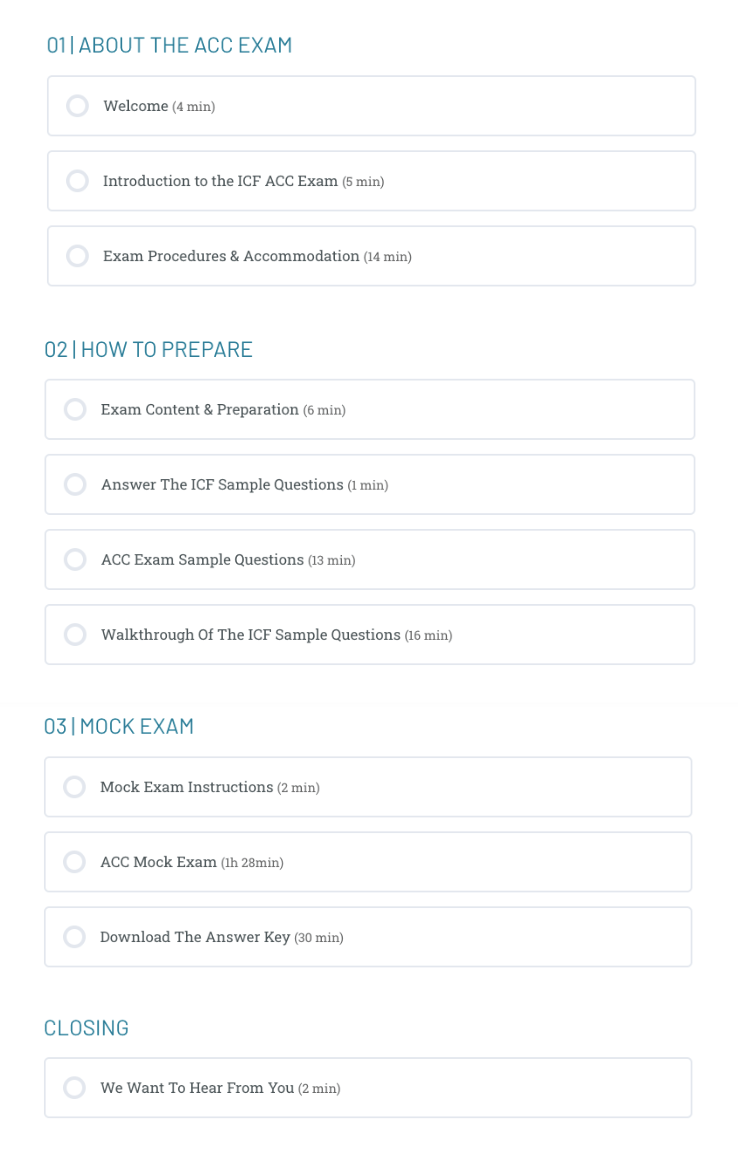Mark We Want To Hear From You complete

(x=75, y=1087)
